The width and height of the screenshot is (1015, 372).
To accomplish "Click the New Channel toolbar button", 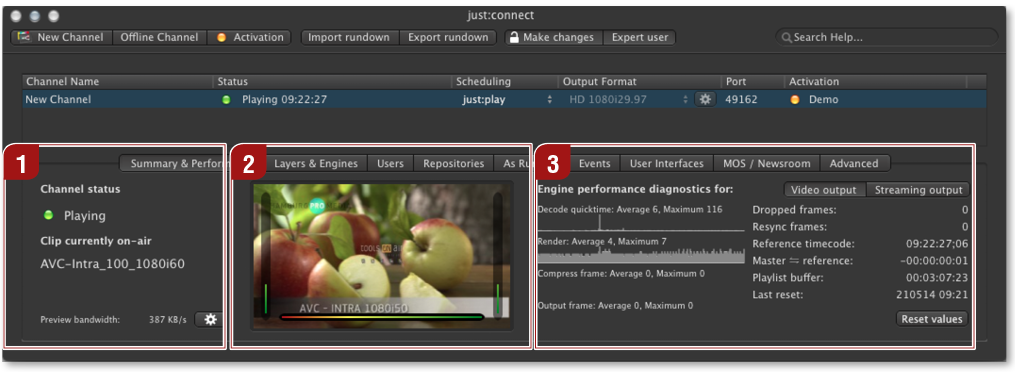I will coord(61,38).
